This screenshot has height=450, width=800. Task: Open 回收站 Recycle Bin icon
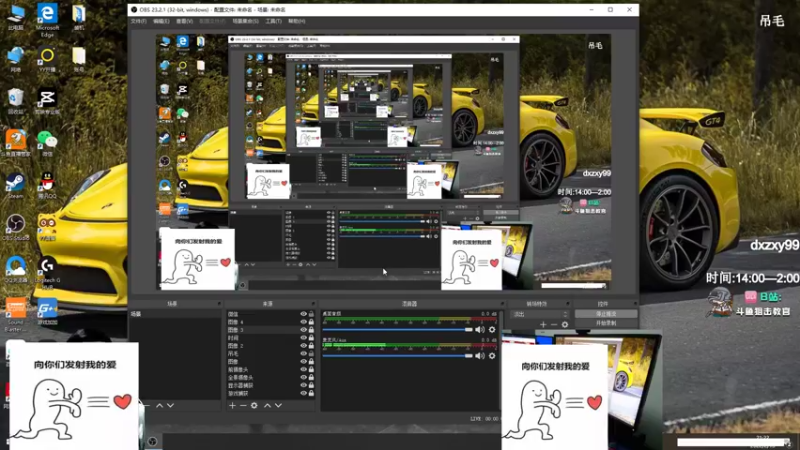coord(15,102)
